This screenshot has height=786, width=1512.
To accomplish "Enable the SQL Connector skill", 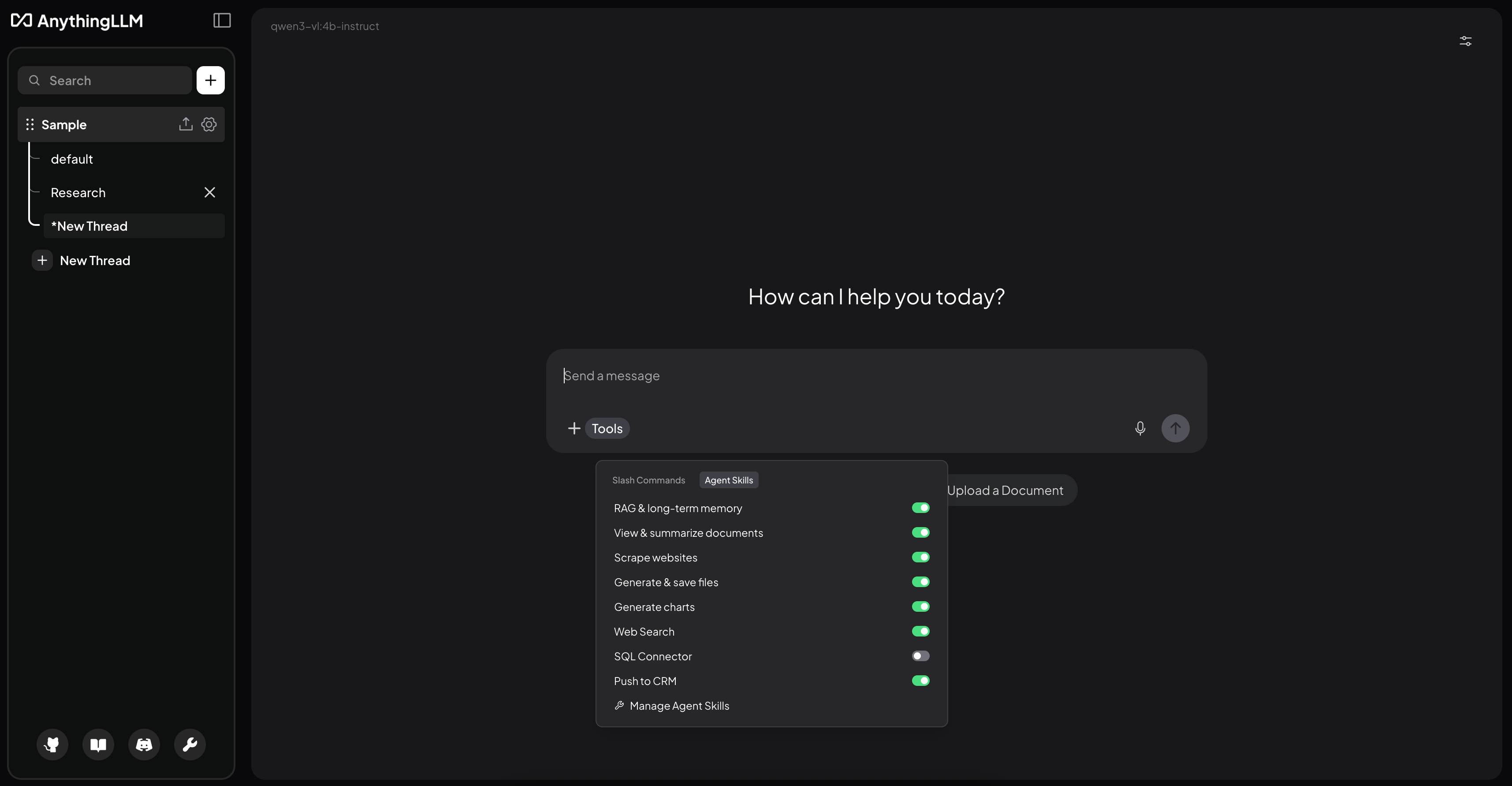I will click(920, 656).
